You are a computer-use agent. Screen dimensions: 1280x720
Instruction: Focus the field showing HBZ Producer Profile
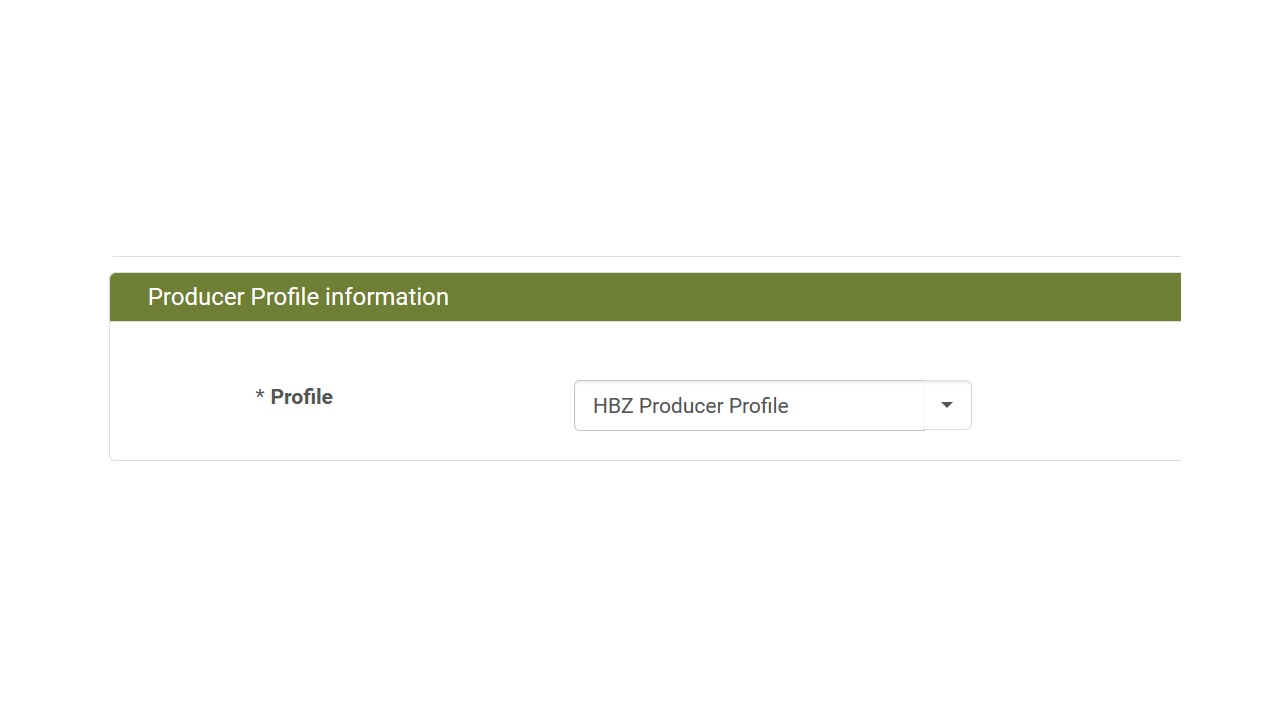748,406
